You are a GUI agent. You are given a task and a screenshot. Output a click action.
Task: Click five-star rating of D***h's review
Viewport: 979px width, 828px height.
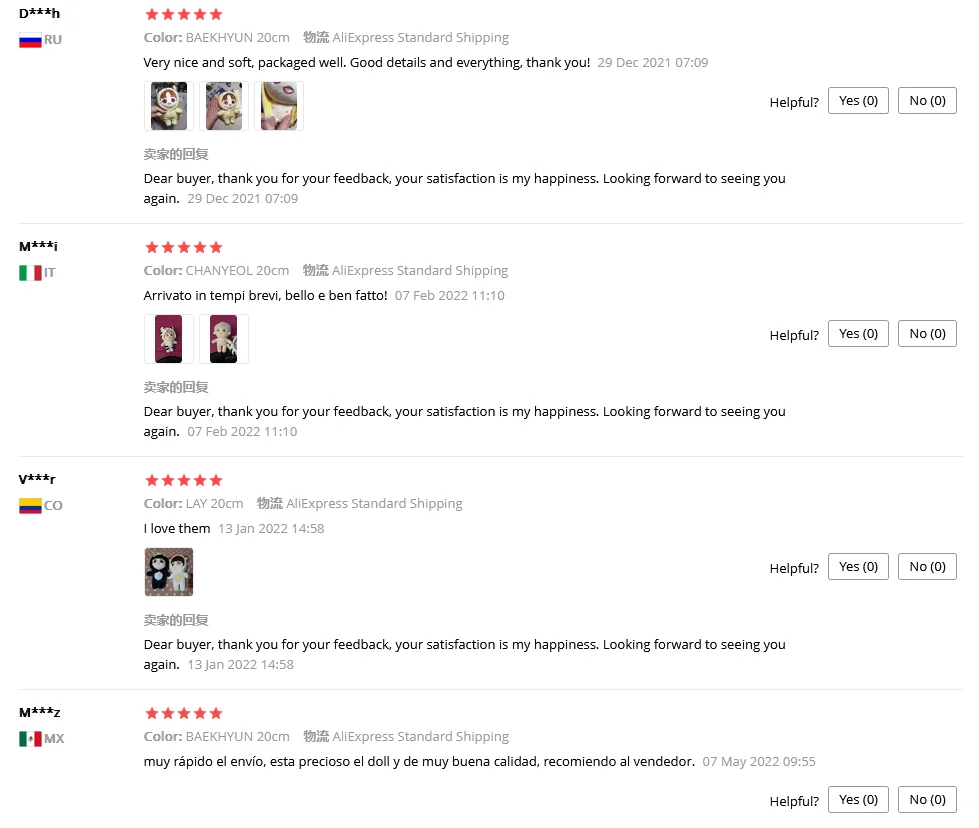pos(184,14)
